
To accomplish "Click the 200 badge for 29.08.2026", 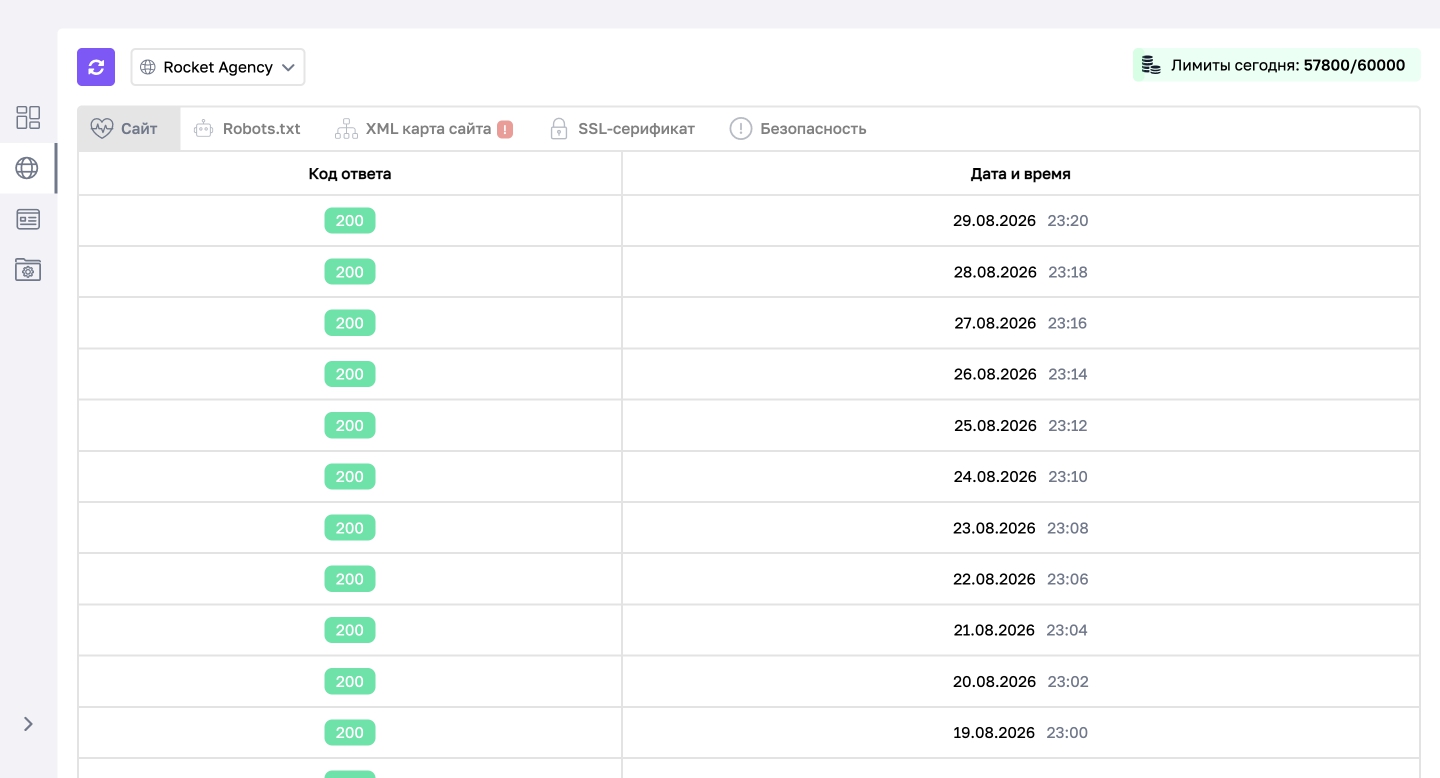I will [350, 221].
